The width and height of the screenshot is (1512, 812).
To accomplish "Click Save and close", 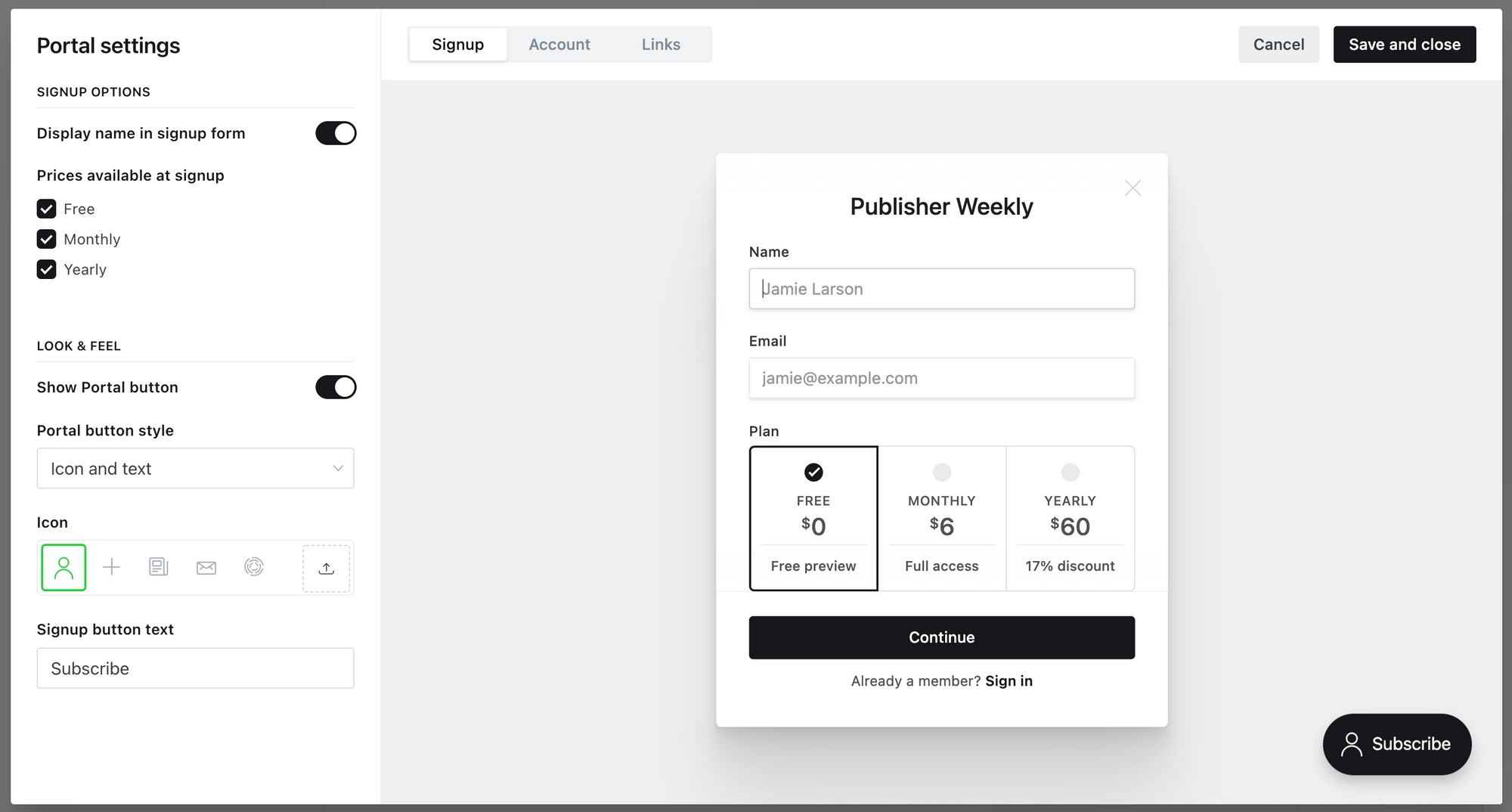I will tap(1404, 44).
